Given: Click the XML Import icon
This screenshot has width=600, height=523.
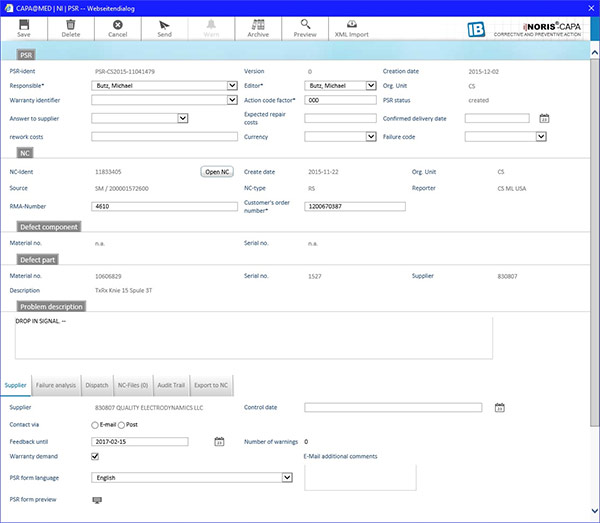Looking at the screenshot, I should [352, 24].
